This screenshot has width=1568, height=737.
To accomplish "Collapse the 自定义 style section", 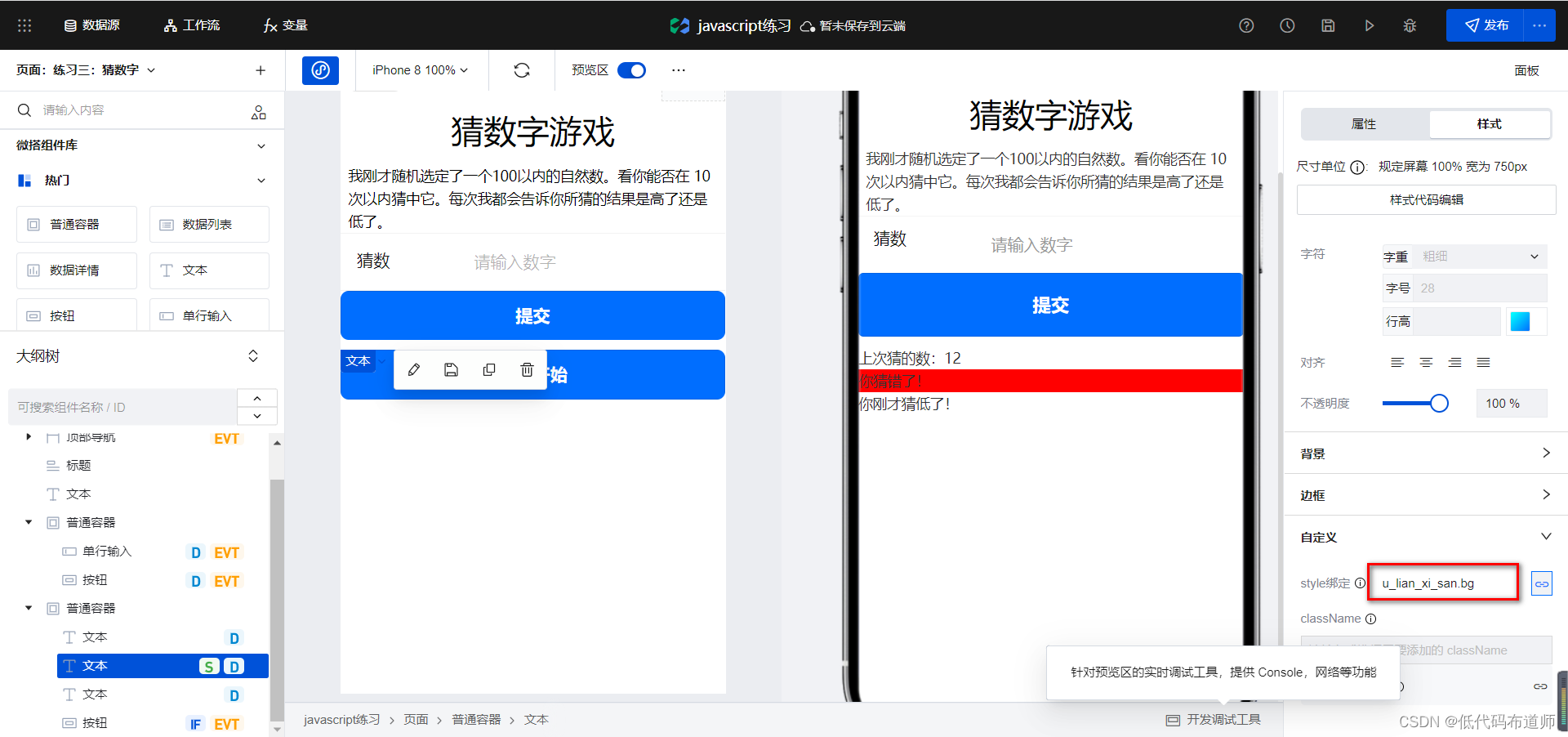I will 1546,536.
